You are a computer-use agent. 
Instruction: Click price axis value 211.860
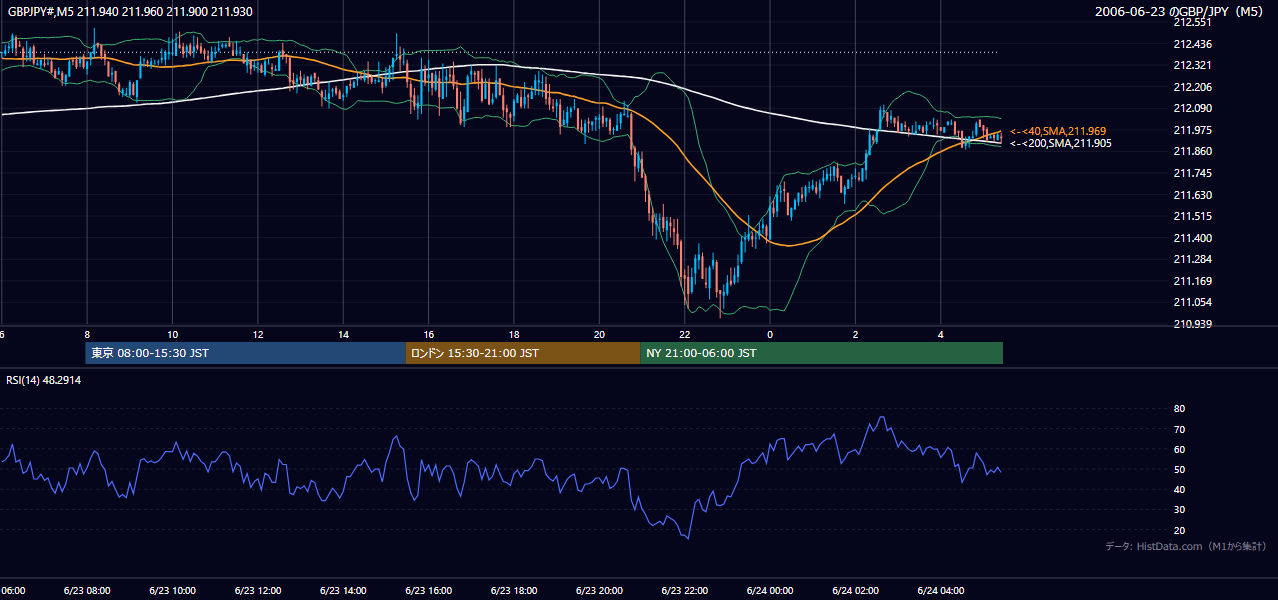[x=1192, y=151]
